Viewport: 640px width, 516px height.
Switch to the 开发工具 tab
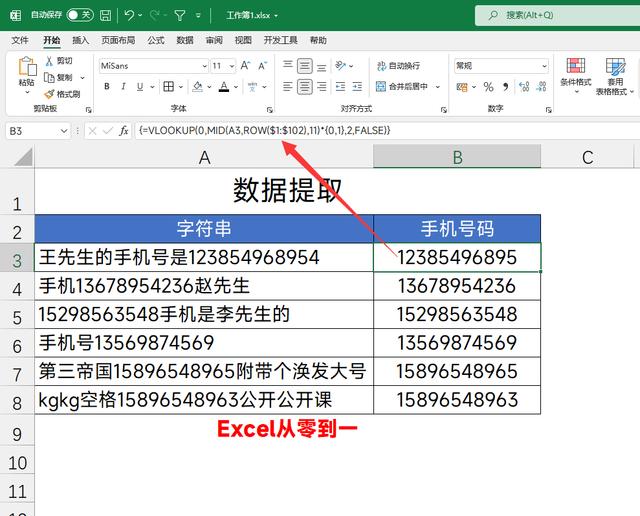280,40
